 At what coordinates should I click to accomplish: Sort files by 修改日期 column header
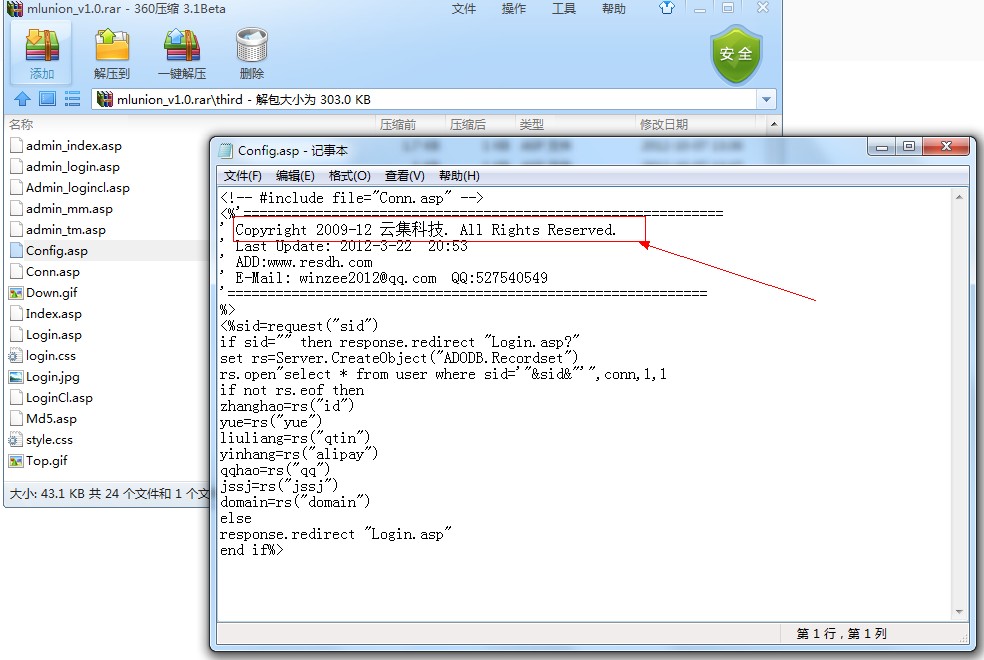[x=664, y=125]
